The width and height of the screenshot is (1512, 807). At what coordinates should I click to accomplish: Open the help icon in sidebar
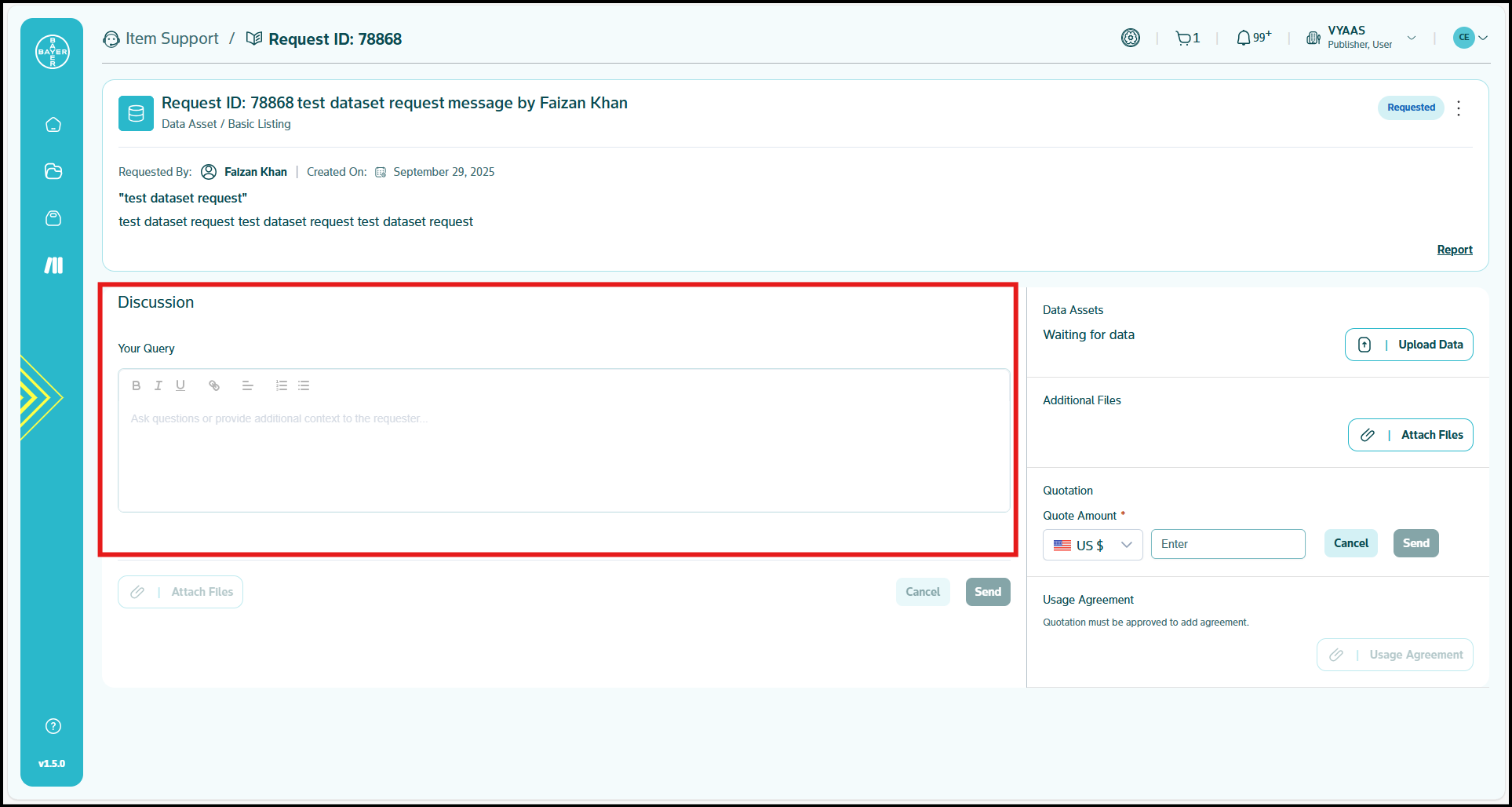(53, 726)
